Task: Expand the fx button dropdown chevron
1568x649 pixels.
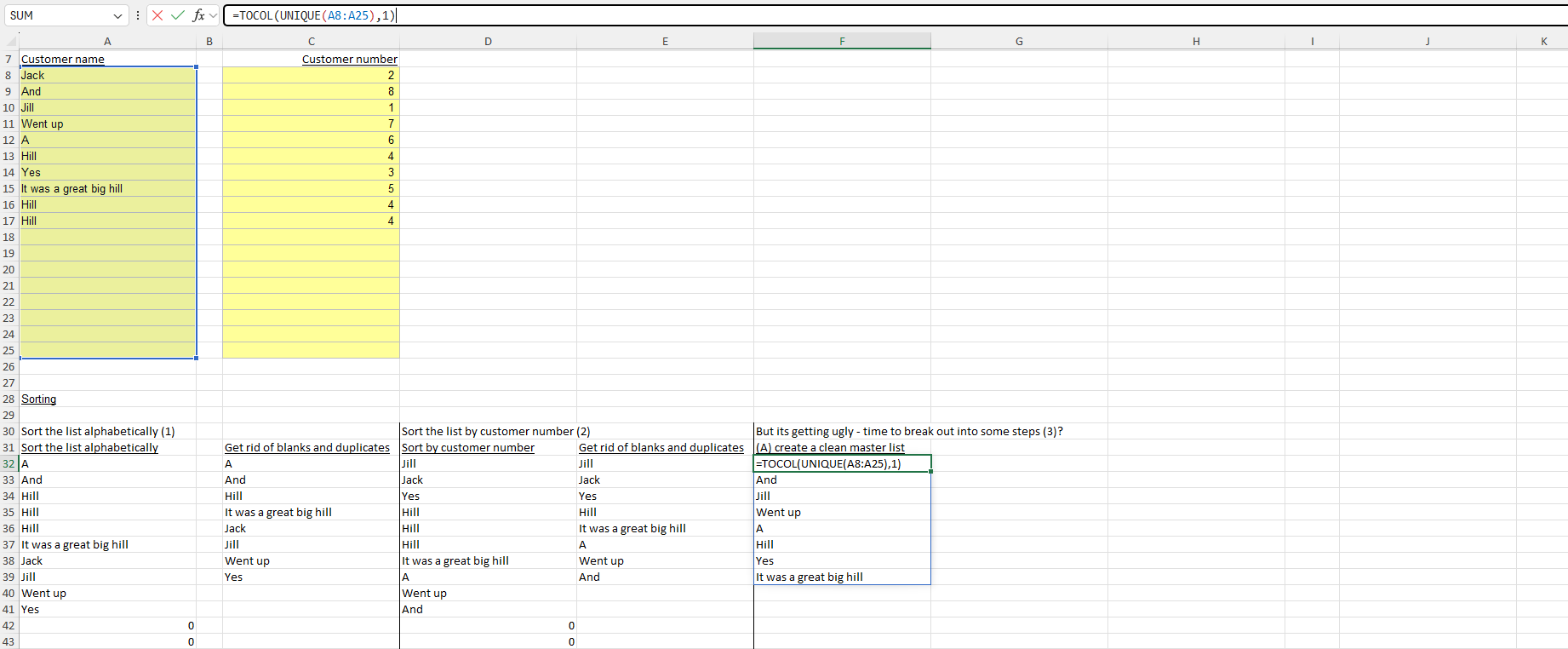Action: (x=213, y=15)
